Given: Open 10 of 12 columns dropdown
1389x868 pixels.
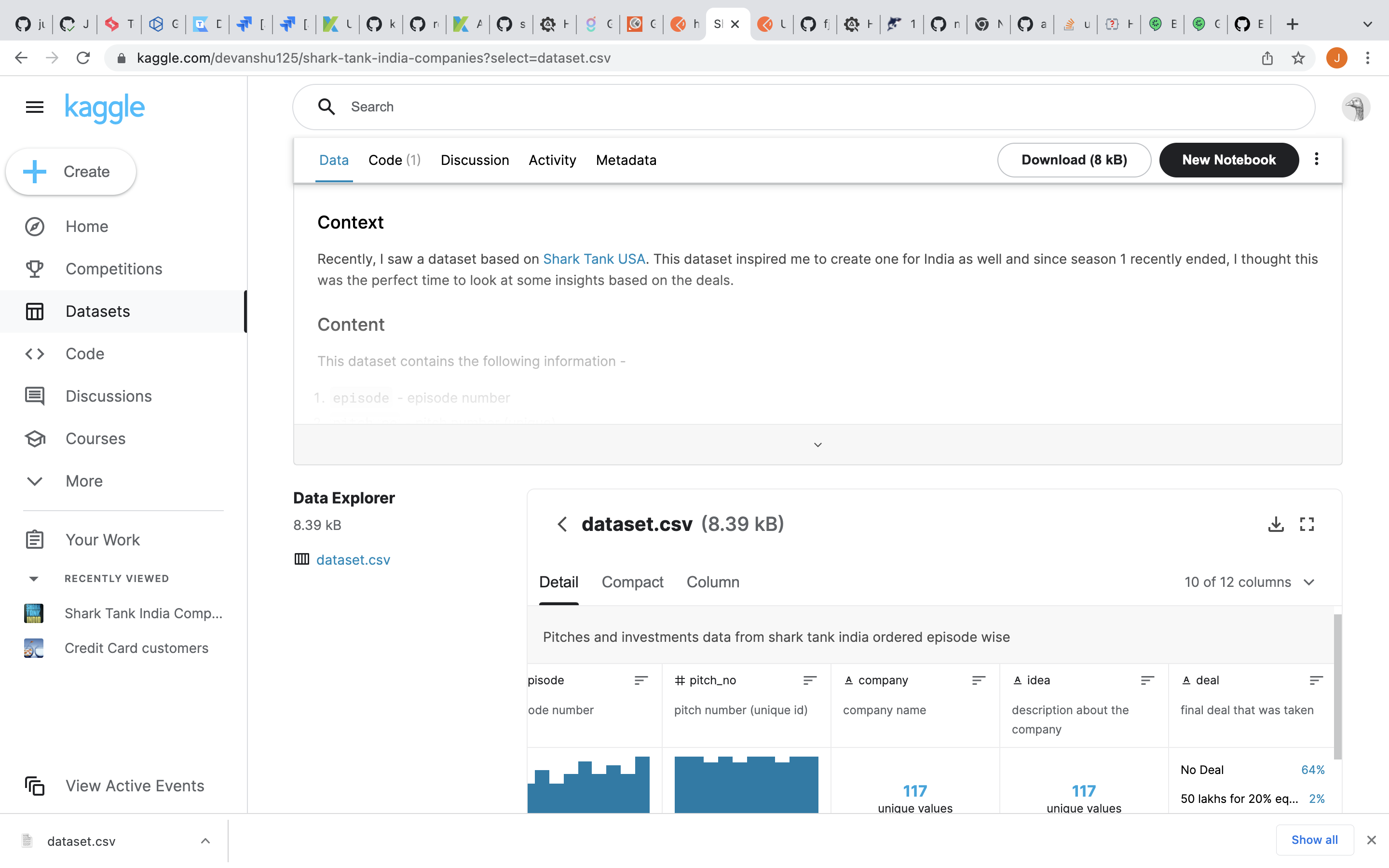Looking at the screenshot, I should [x=1250, y=582].
